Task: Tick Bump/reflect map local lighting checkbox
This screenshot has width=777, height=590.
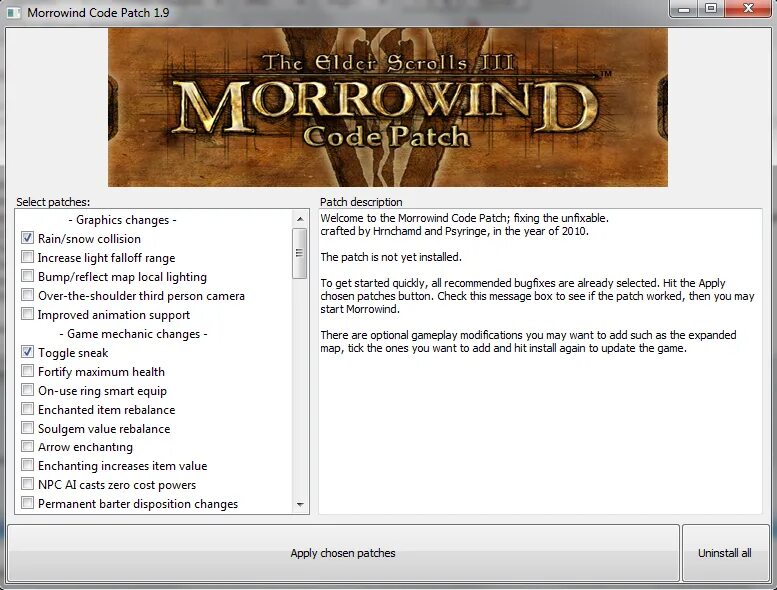Action: [27, 276]
